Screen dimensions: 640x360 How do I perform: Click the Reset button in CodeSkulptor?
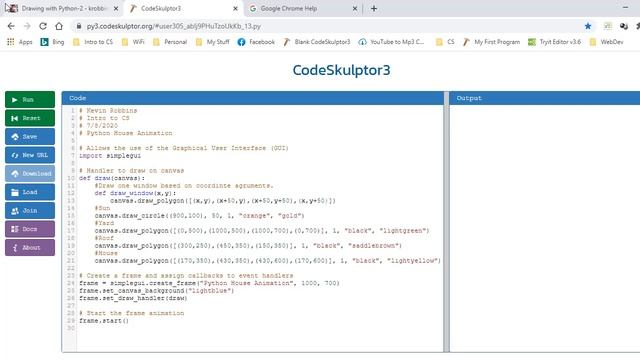(x=30, y=118)
